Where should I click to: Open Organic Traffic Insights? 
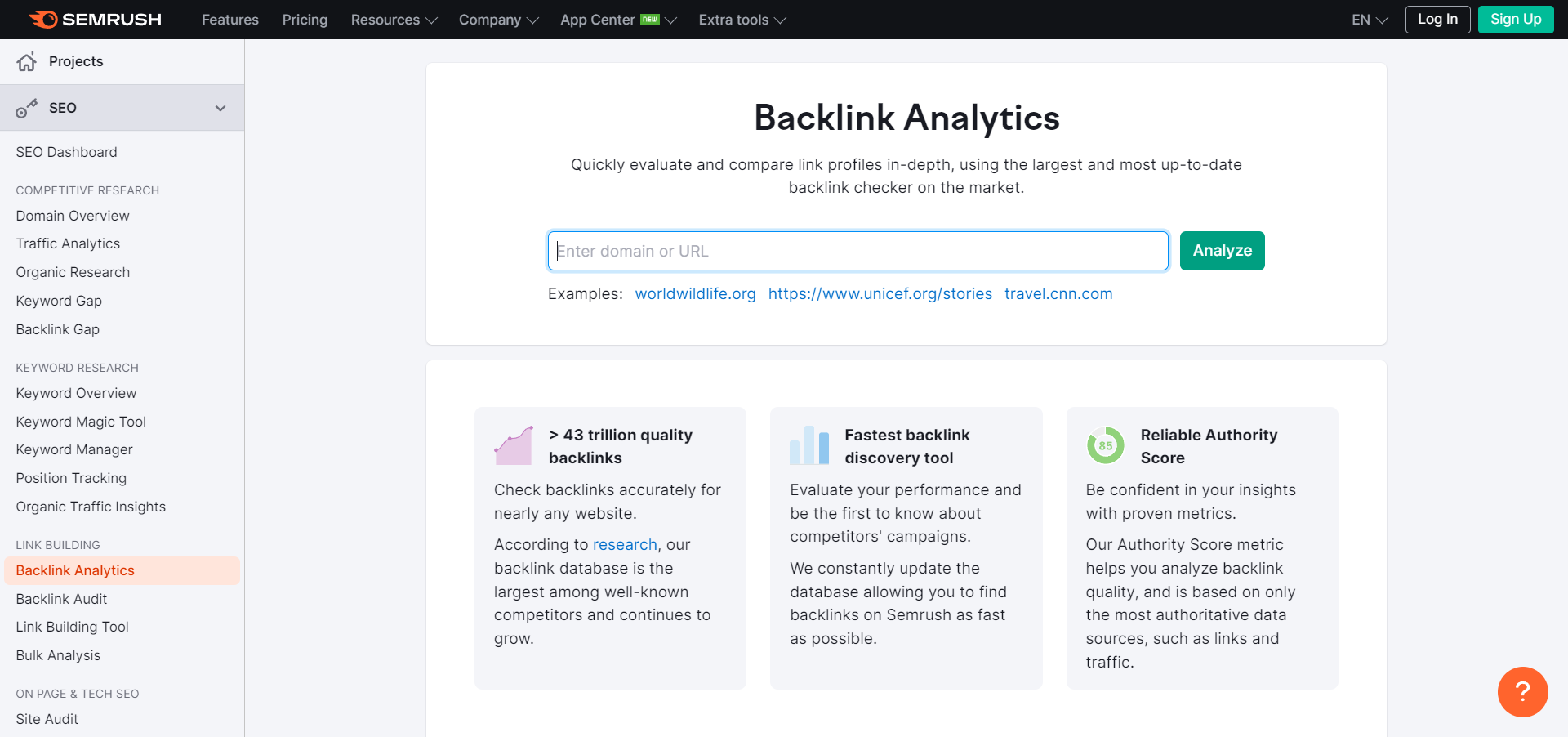[x=91, y=507]
